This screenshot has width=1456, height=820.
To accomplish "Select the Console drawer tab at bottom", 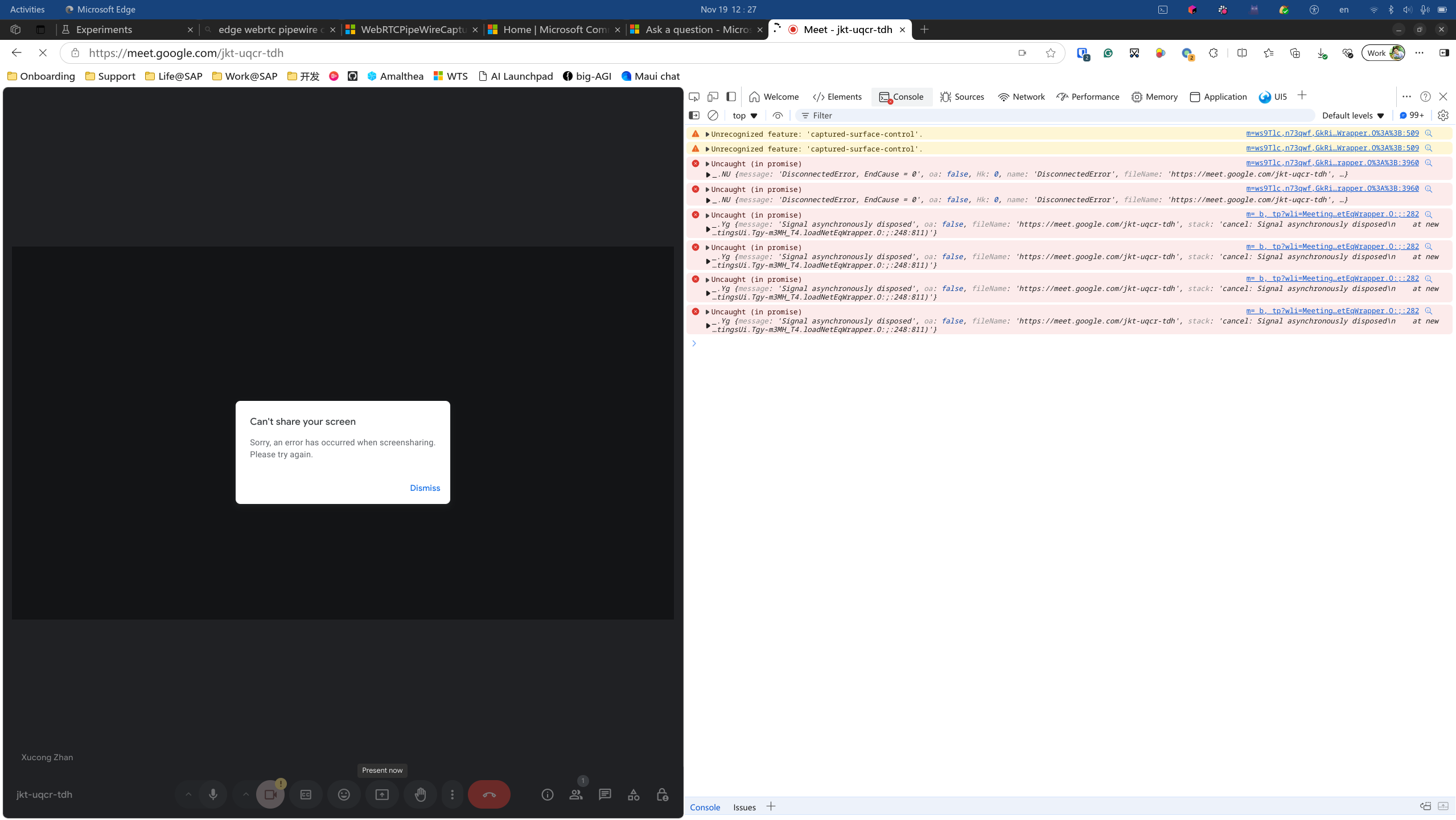I will click(x=705, y=807).
